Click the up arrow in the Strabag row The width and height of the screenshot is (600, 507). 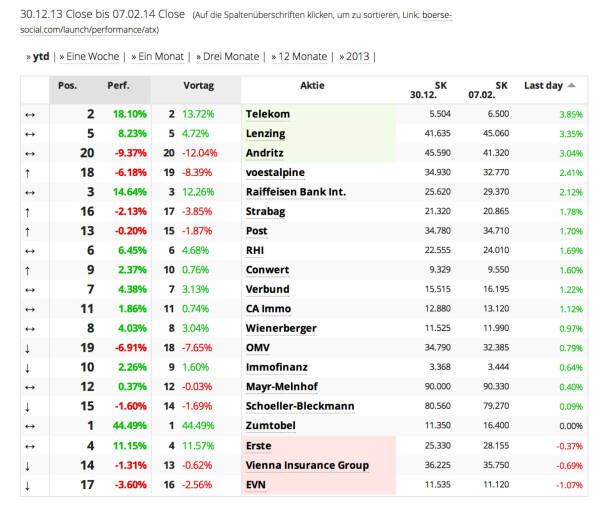pos(27,211)
